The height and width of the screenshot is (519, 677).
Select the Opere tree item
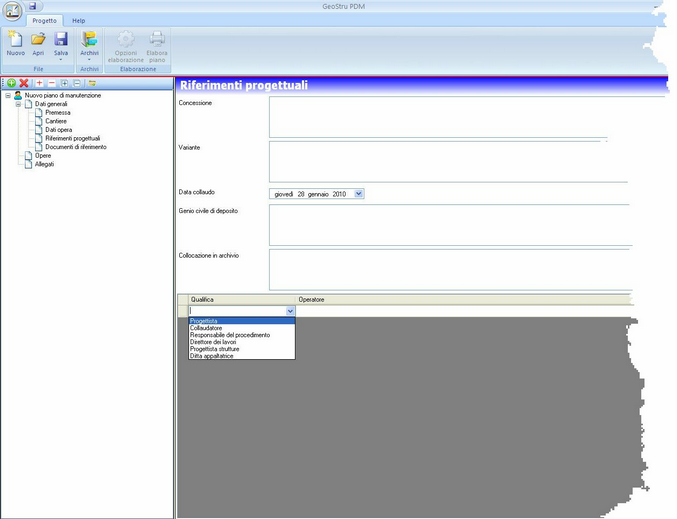[43, 155]
